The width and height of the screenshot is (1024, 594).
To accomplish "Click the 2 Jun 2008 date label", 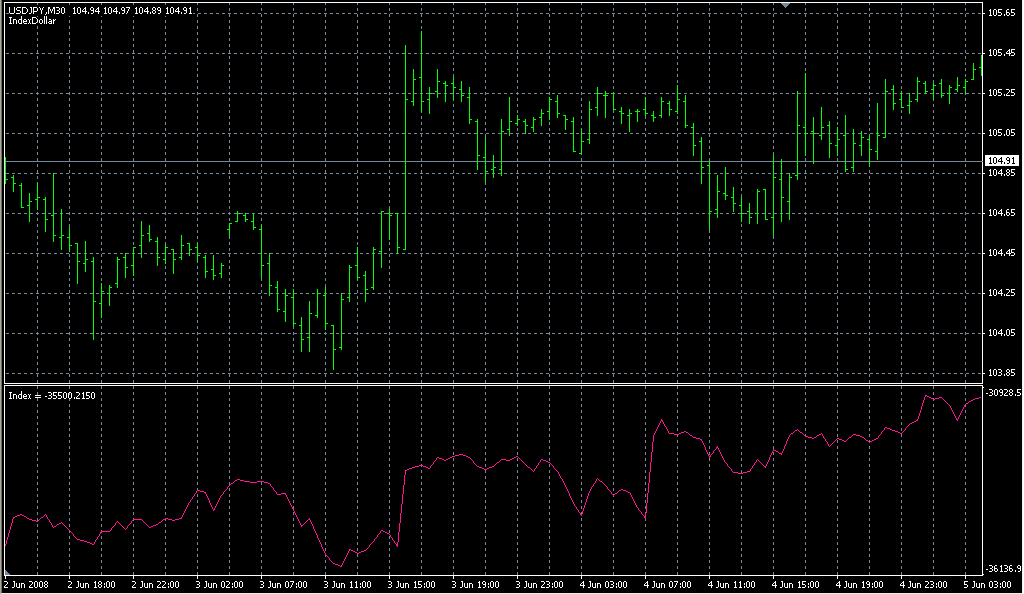I will (26, 584).
